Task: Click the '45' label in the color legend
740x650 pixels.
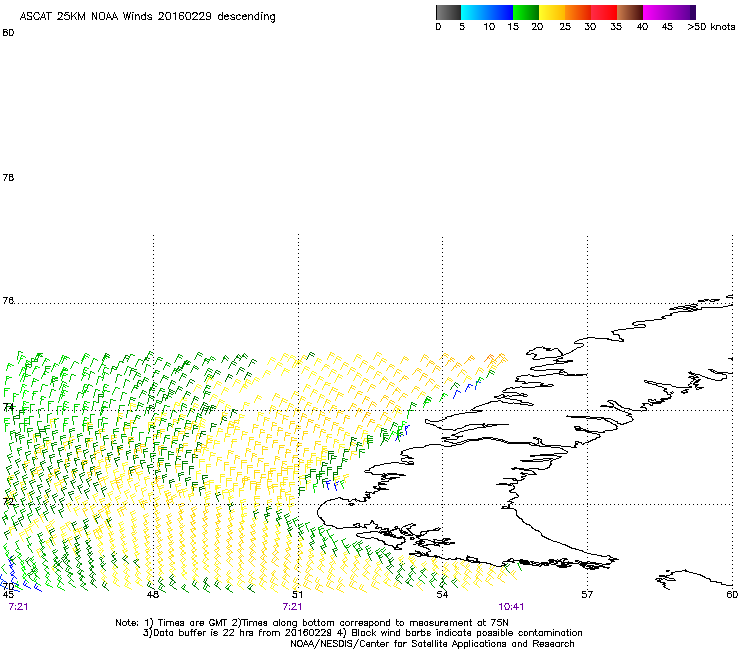Action: pyautogui.click(x=667, y=27)
